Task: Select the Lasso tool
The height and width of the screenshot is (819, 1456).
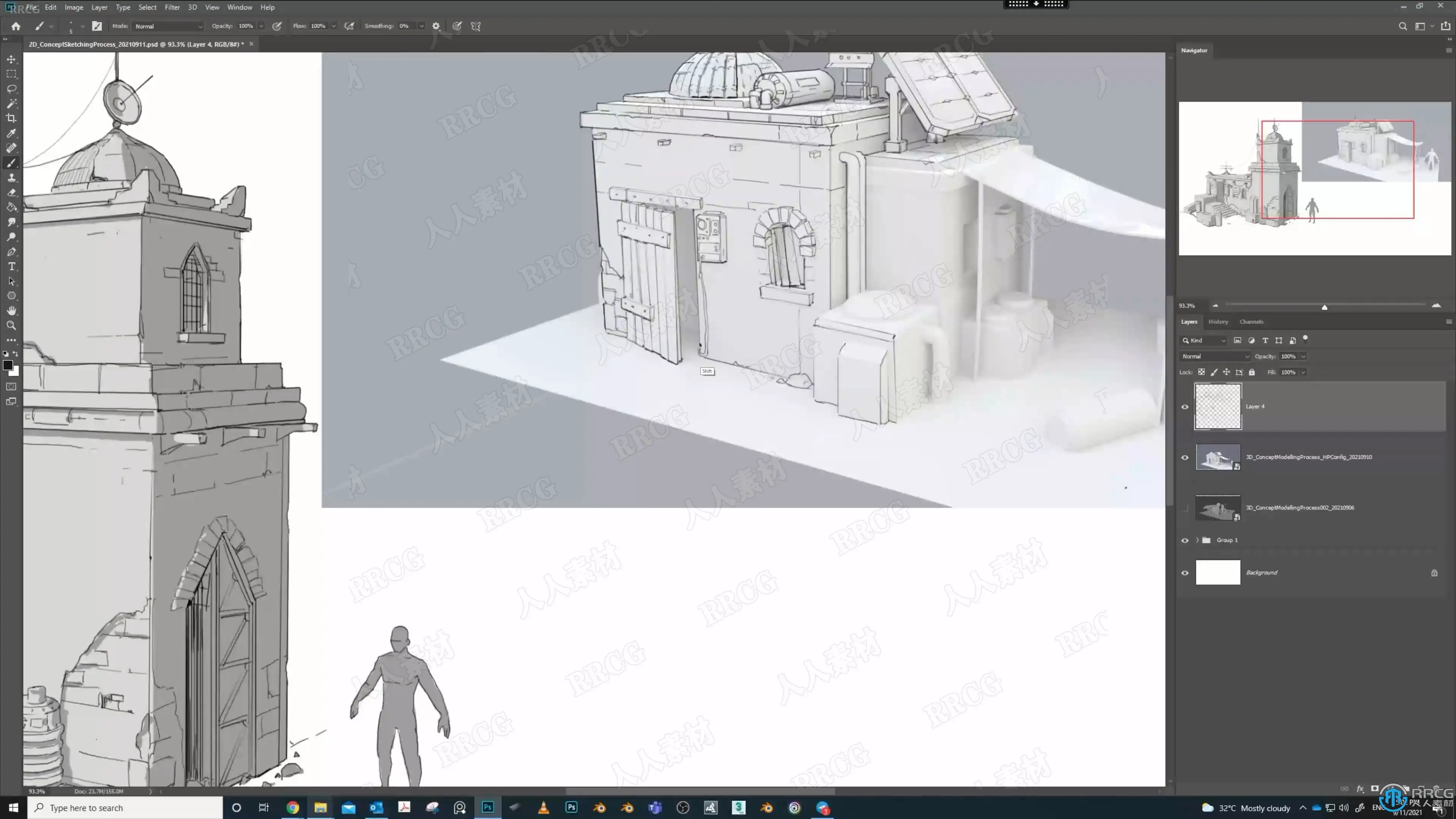Action: click(11, 89)
